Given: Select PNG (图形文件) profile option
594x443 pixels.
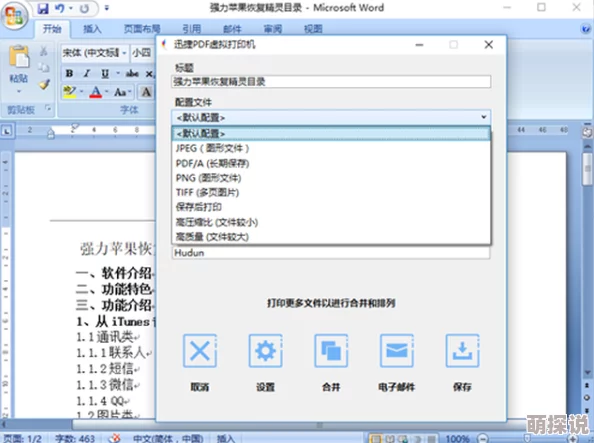Looking at the screenshot, I should point(331,178).
